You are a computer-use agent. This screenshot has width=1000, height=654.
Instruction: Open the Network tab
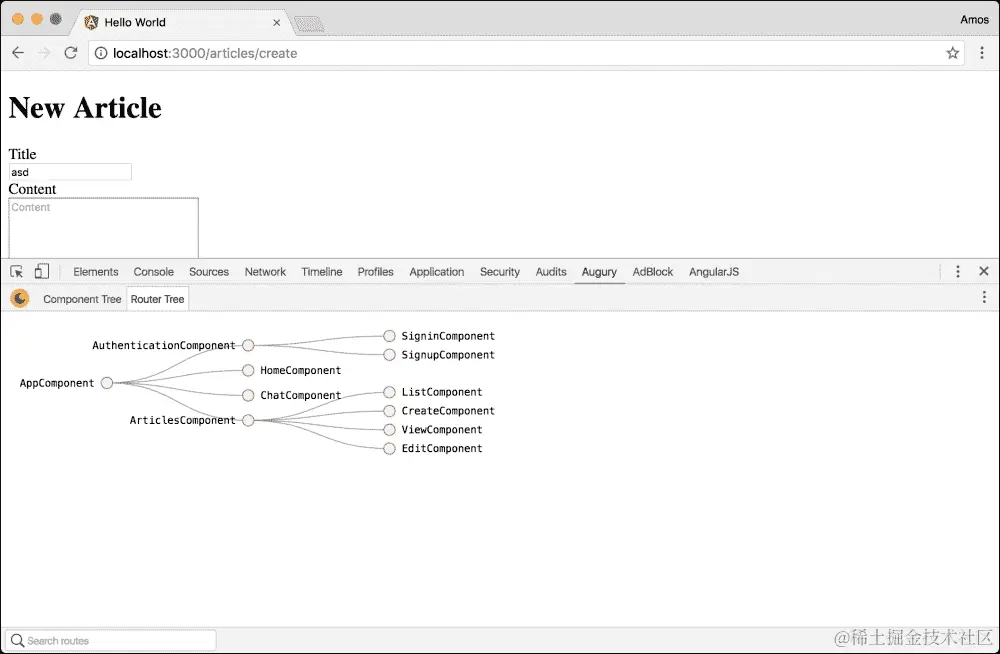point(265,272)
